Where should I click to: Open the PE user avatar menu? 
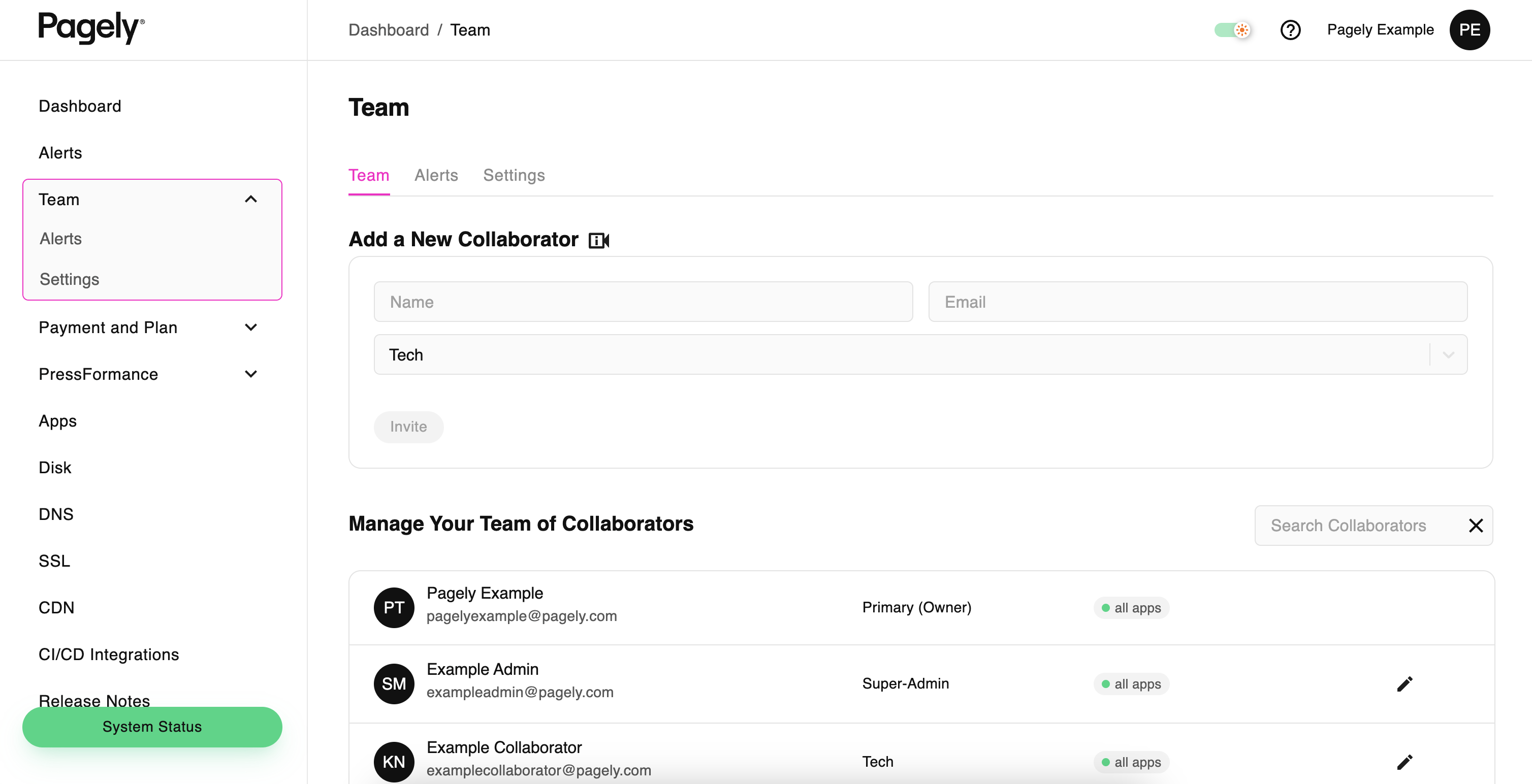coord(1469,30)
